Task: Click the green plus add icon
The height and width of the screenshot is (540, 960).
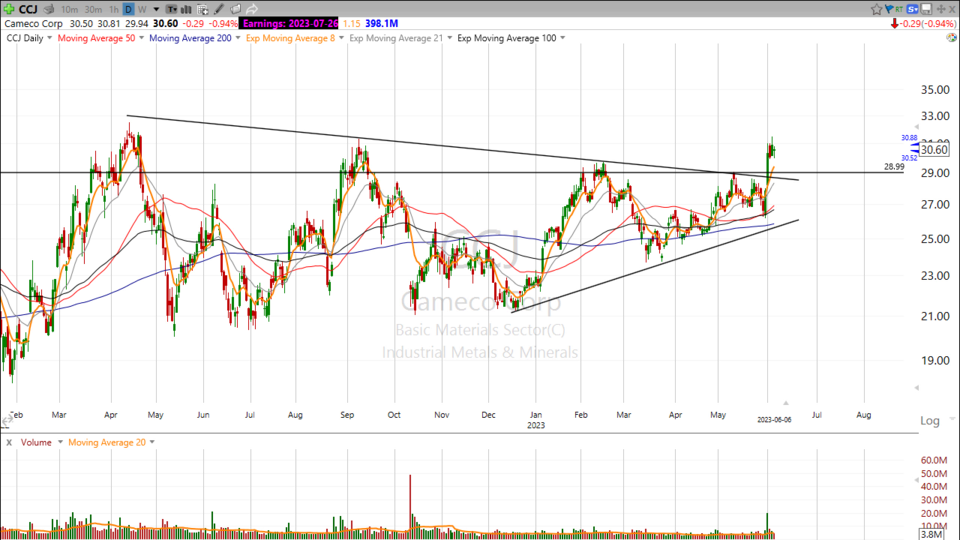Action: (9, 9)
